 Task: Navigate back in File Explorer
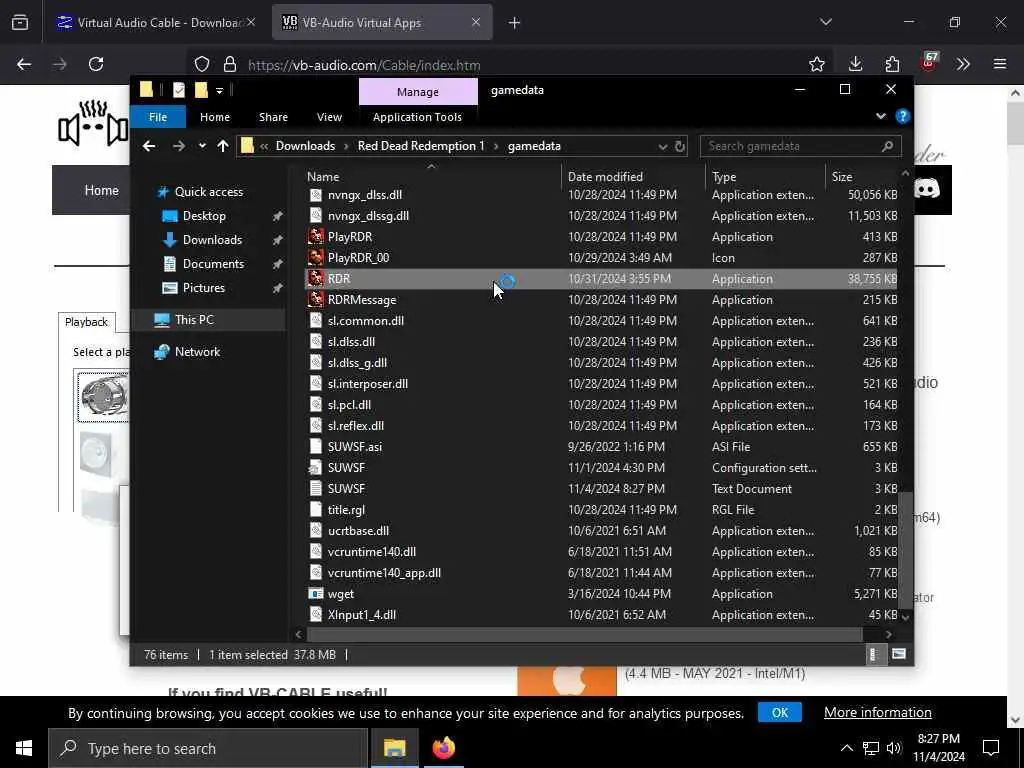[149, 146]
